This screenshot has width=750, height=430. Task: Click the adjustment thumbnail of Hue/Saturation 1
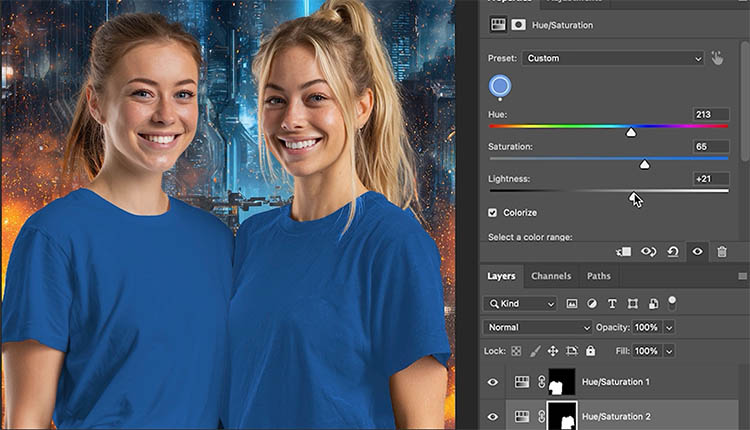(522, 382)
